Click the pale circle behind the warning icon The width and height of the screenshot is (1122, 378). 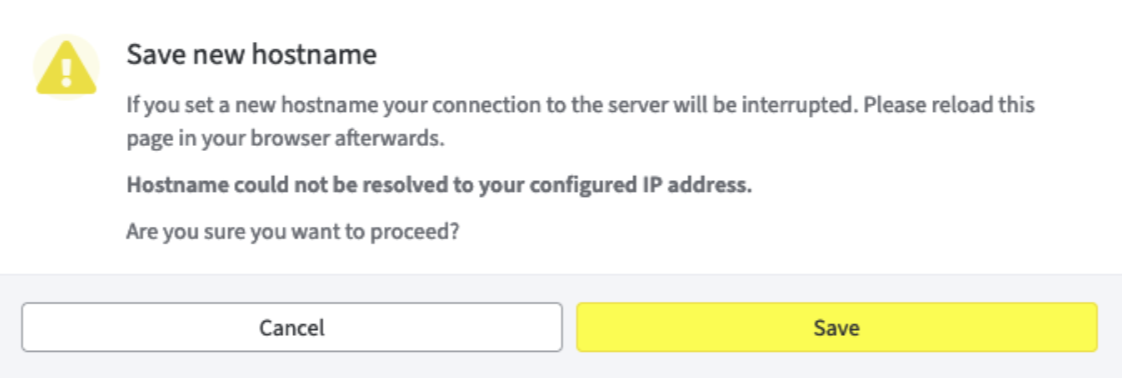tap(66, 67)
